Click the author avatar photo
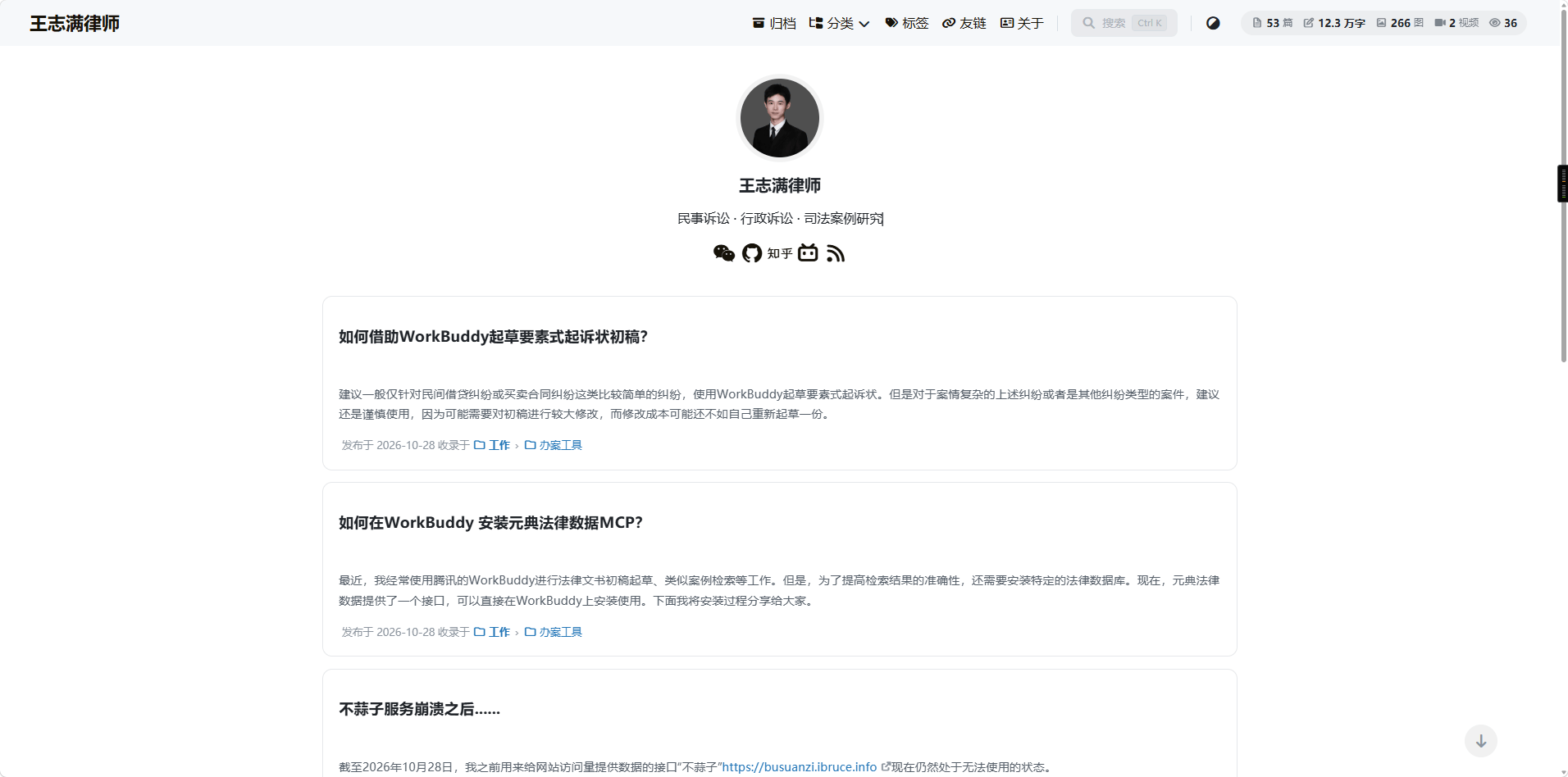1568x777 pixels. tap(780, 118)
